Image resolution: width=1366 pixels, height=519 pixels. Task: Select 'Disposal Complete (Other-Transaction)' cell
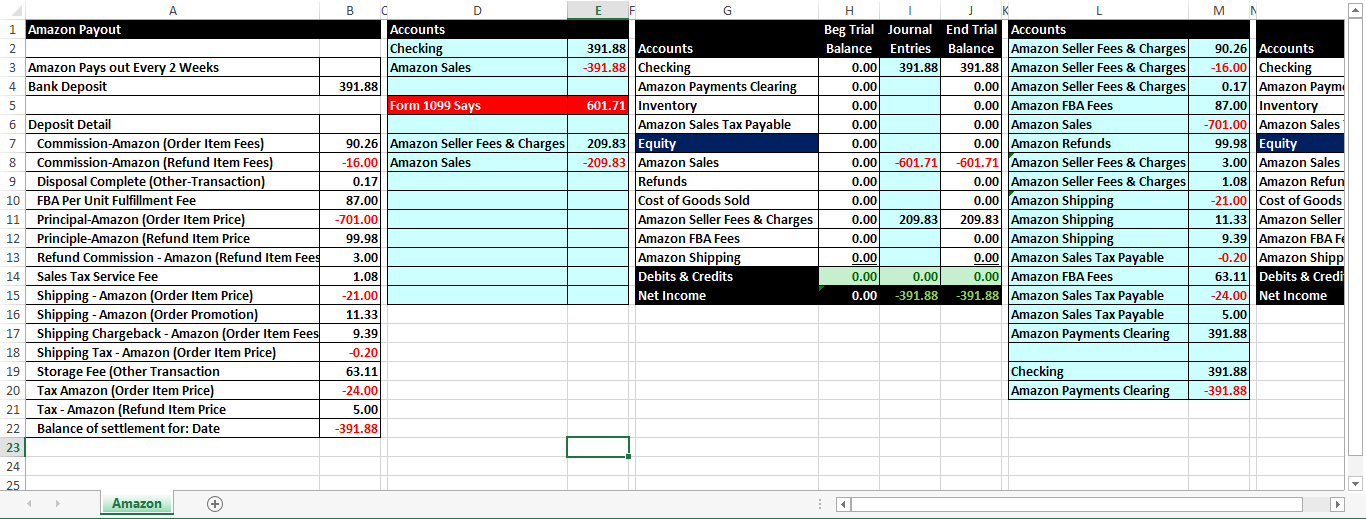tap(172, 181)
